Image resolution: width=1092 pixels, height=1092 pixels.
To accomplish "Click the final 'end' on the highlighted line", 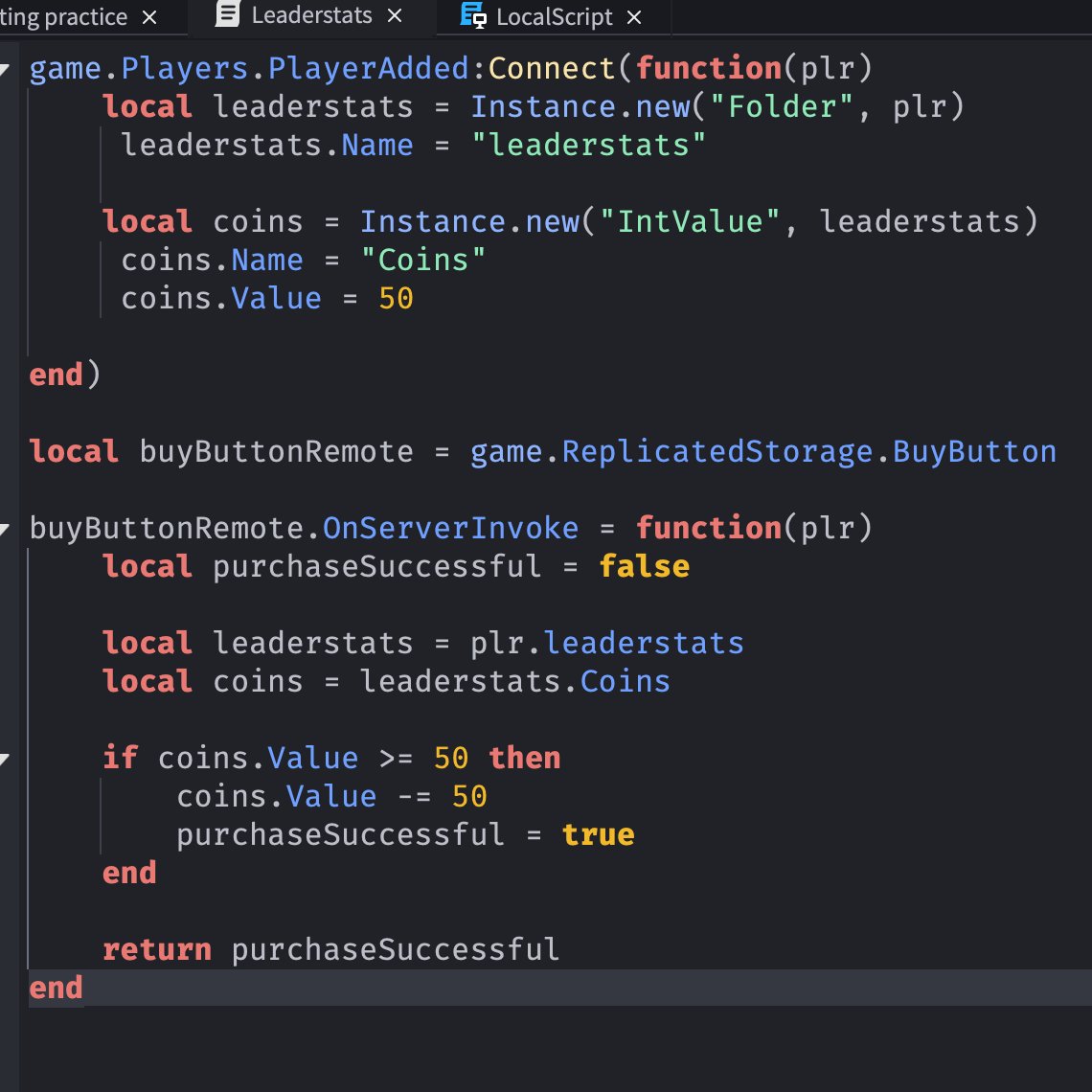I will [56, 989].
